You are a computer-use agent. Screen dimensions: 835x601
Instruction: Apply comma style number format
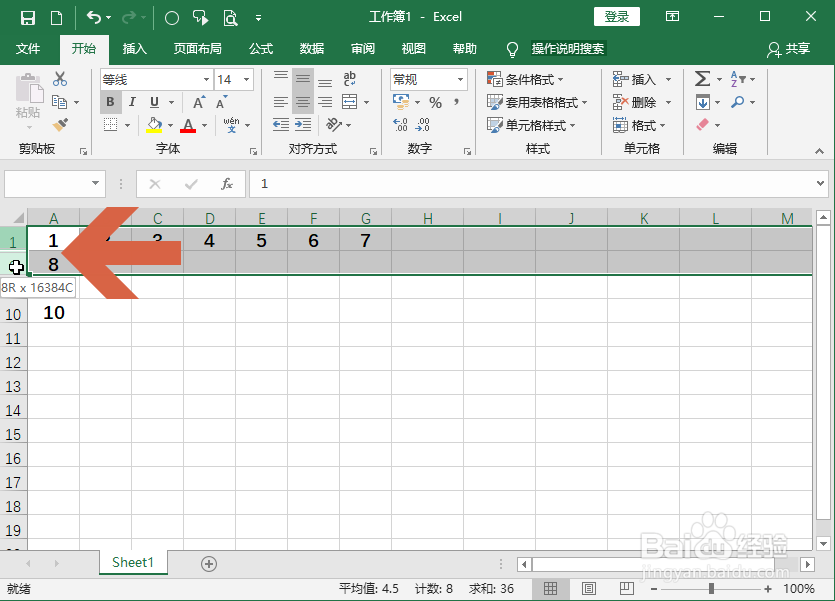(456, 102)
